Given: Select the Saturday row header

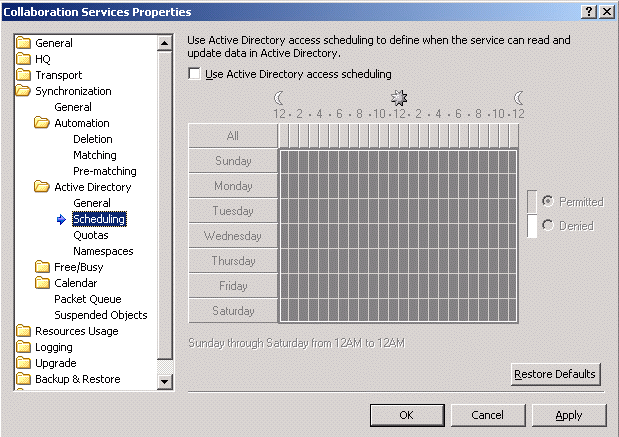Looking at the screenshot, I should pyautogui.click(x=233, y=311).
